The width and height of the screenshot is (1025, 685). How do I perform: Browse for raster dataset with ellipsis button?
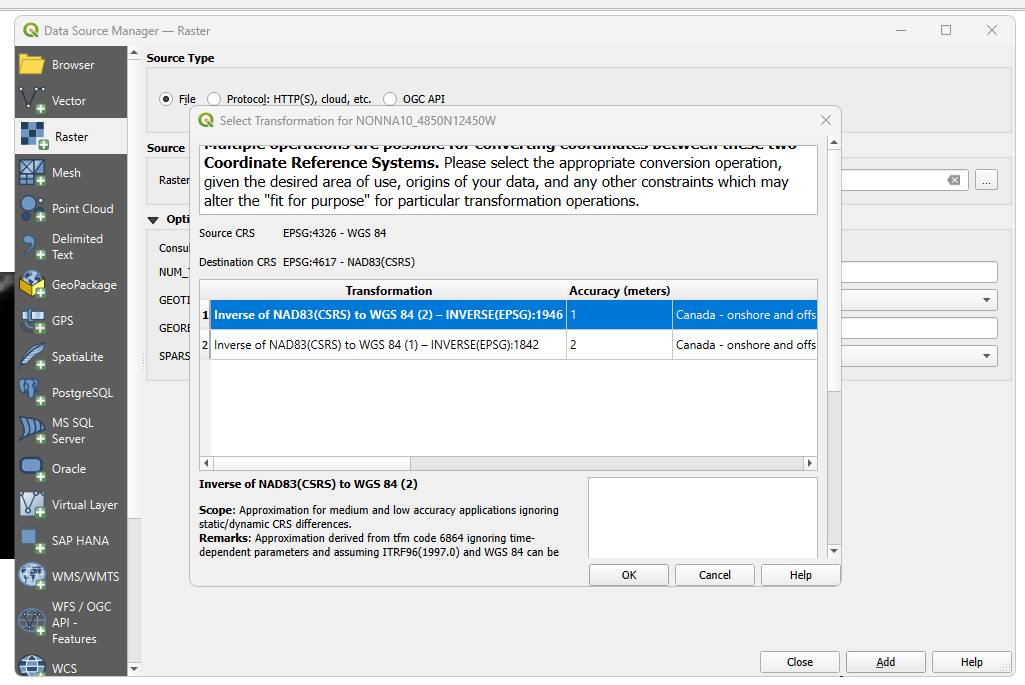pos(986,179)
